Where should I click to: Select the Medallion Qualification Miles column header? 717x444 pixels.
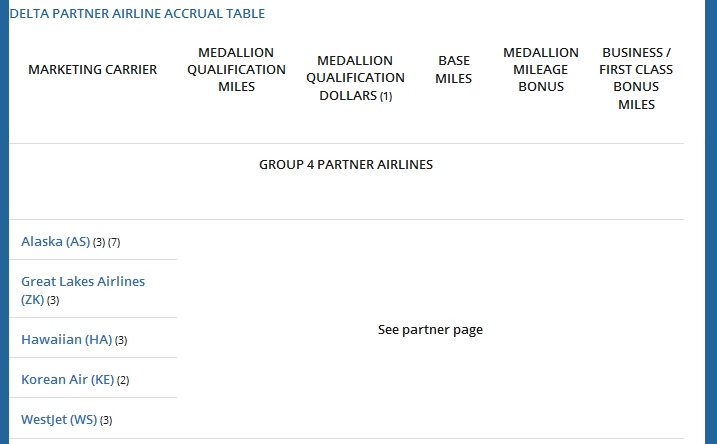coord(236,70)
